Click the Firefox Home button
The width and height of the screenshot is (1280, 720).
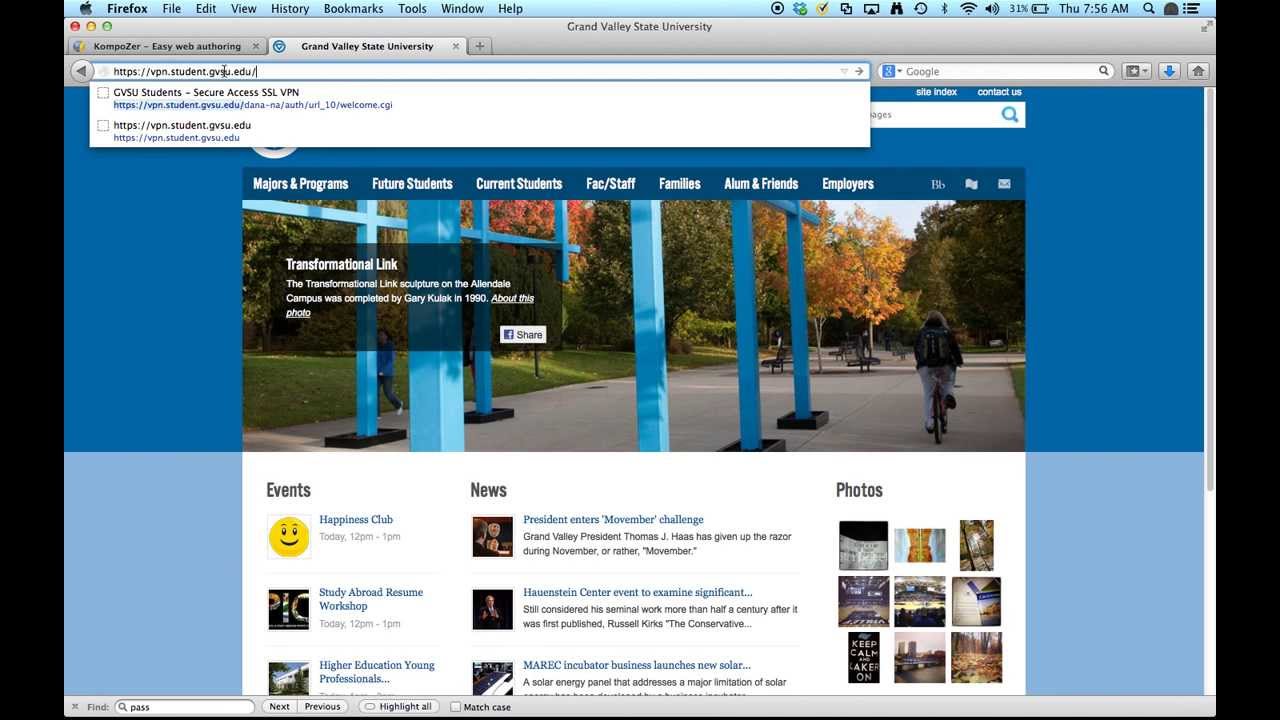coord(1198,71)
